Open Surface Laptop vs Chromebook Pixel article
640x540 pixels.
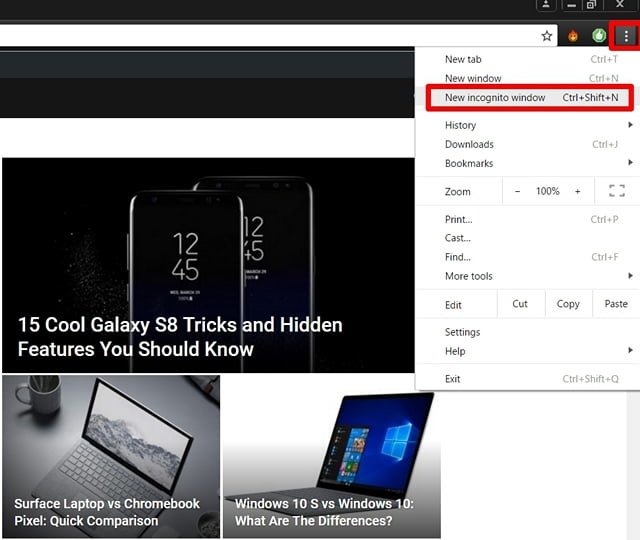107,512
